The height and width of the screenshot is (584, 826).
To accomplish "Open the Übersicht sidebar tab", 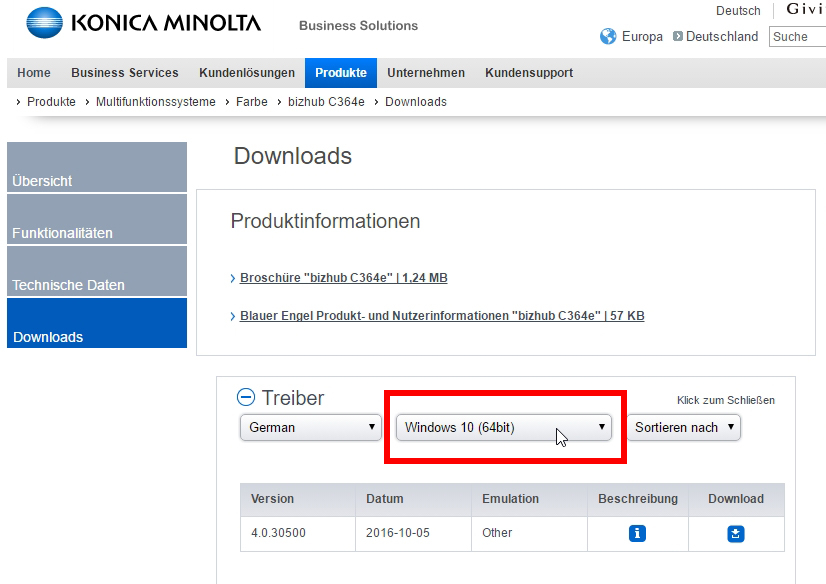I will tap(97, 167).
